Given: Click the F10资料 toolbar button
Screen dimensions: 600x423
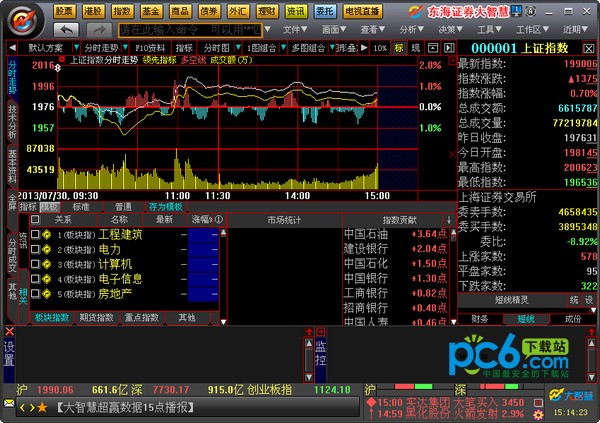Looking at the screenshot, I should (x=150, y=48).
